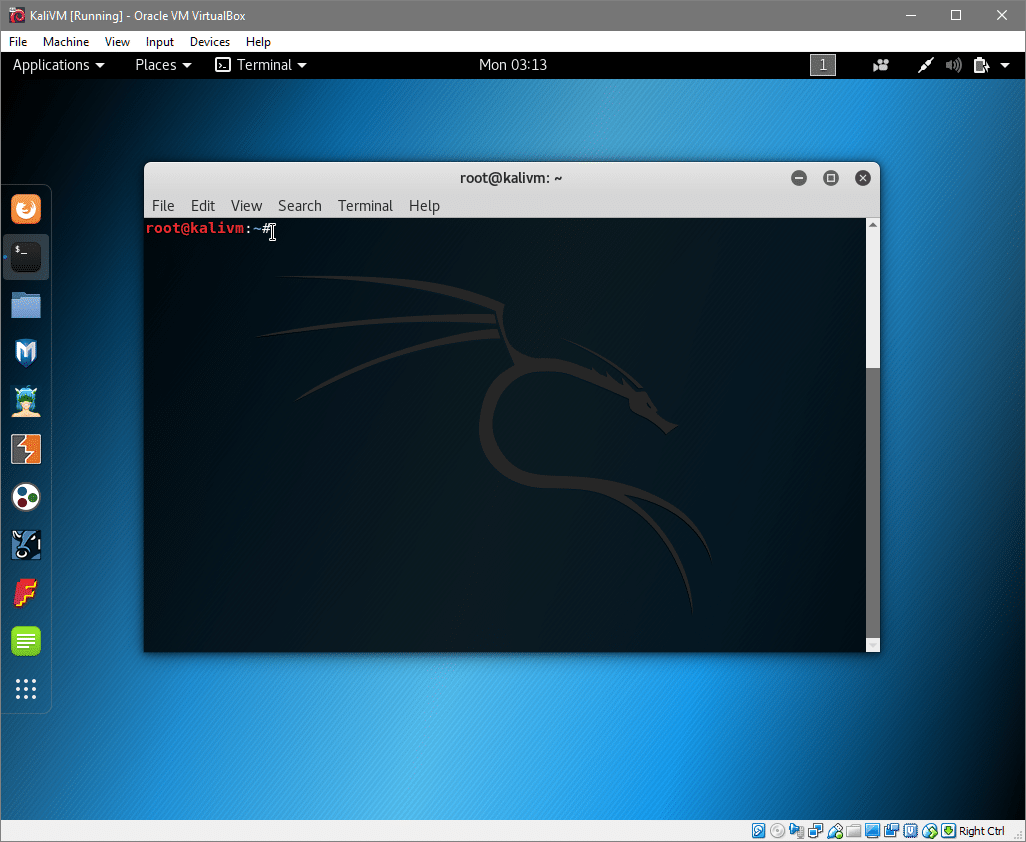Open the Files manager from the dock

(26, 305)
